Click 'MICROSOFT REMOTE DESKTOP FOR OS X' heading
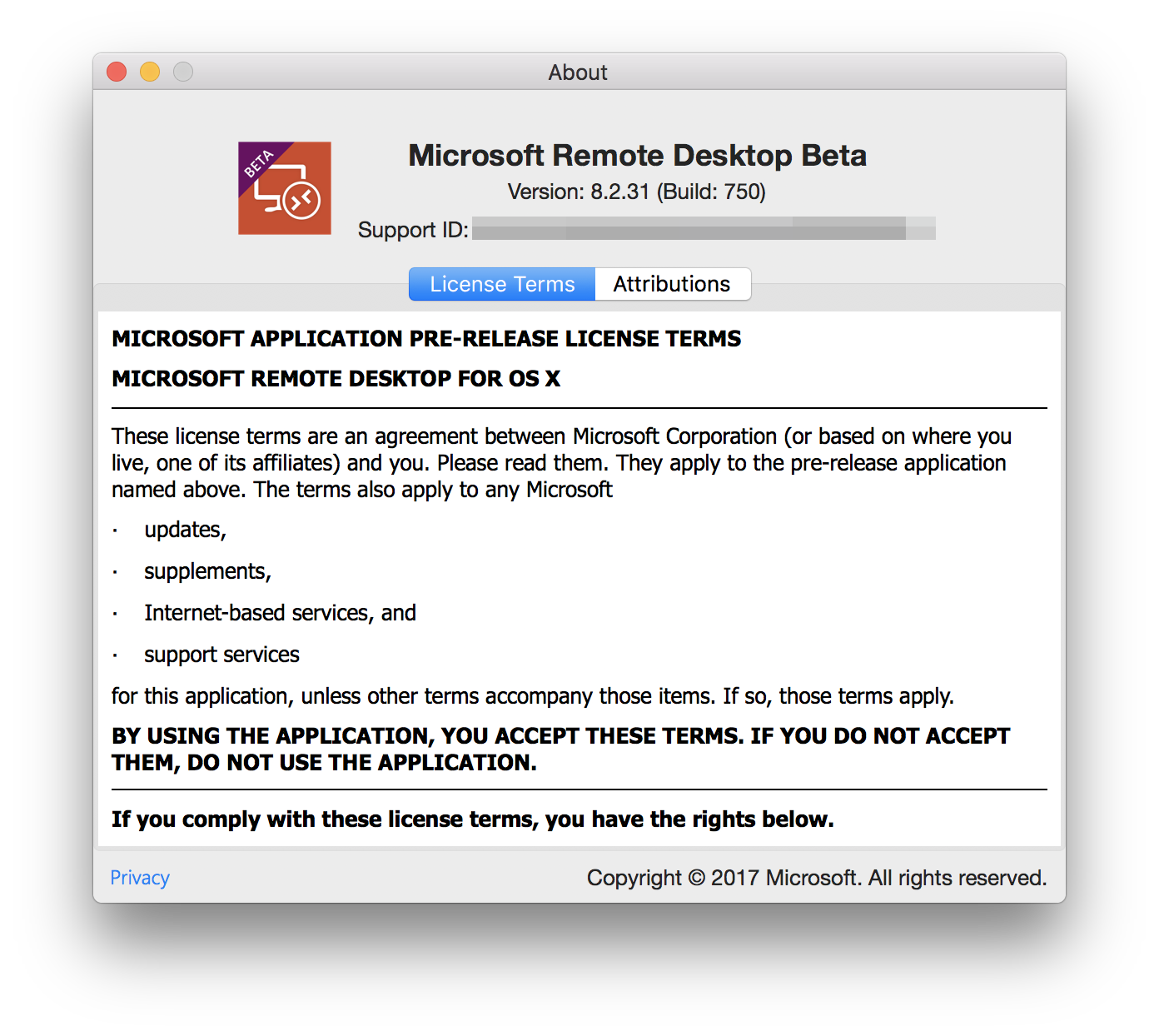The width and height of the screenshot is (1159, 1036). click(336, 378)
